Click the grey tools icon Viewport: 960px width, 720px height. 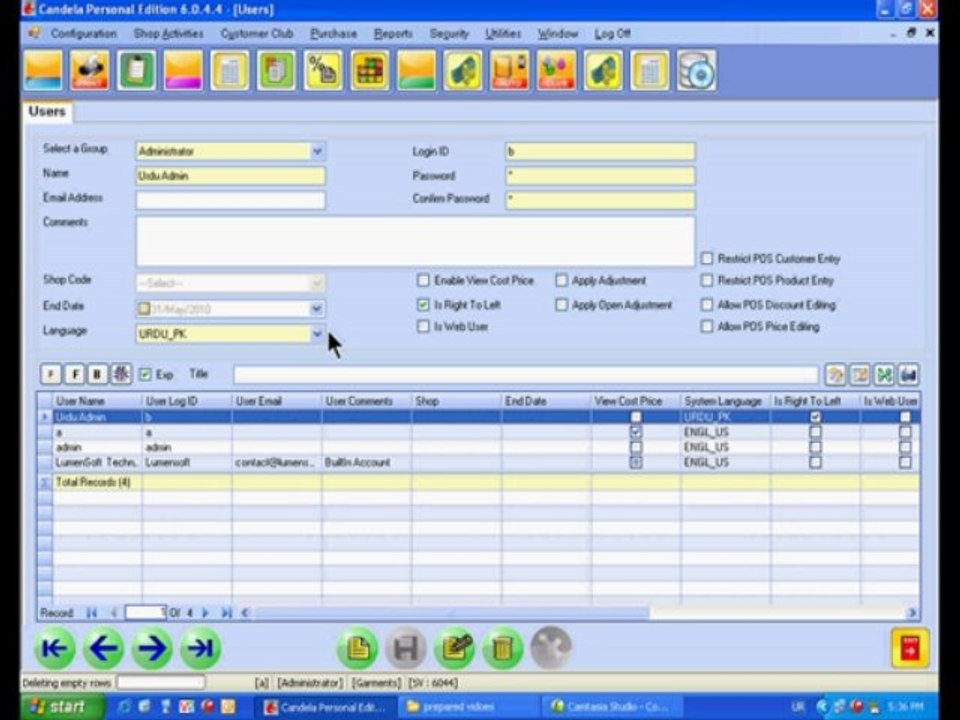pyautogui.click(x=551, y=648)
